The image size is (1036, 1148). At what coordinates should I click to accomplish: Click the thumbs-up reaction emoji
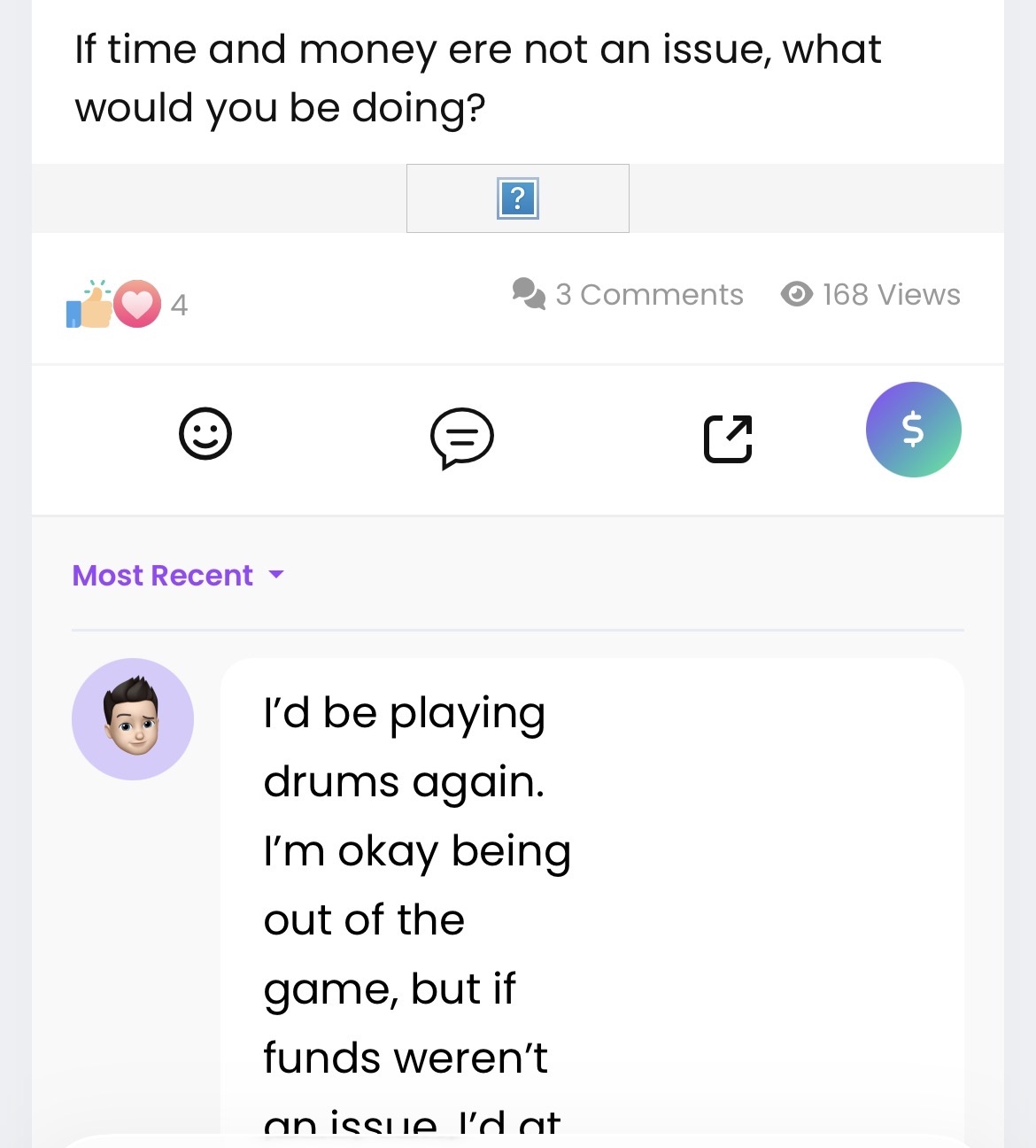[x=90, y=306]
